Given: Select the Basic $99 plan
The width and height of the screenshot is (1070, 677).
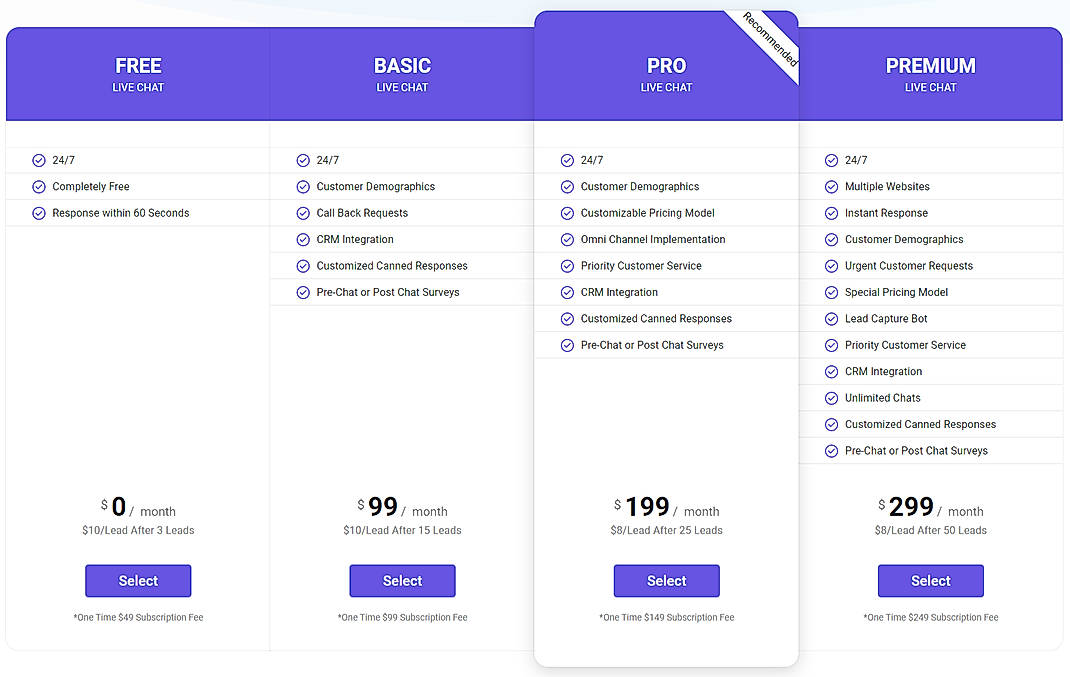Looking at the screenshot, I should [402, 581].
